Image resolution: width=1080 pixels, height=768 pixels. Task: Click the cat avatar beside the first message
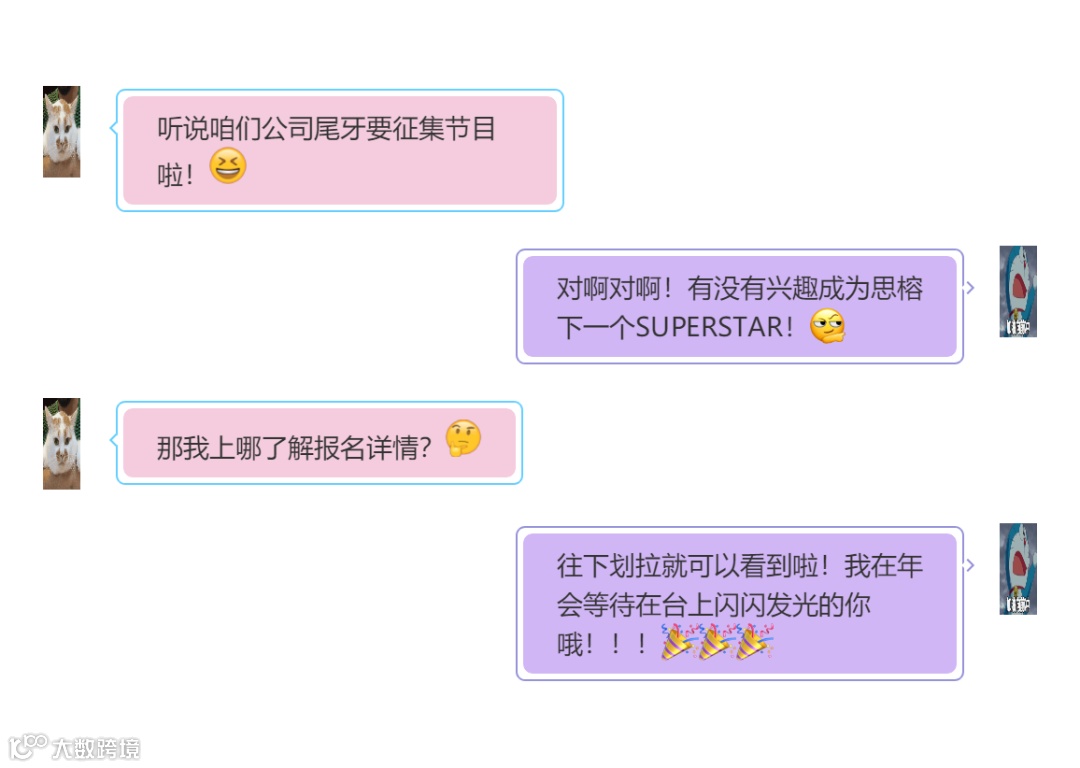[61, 132]
